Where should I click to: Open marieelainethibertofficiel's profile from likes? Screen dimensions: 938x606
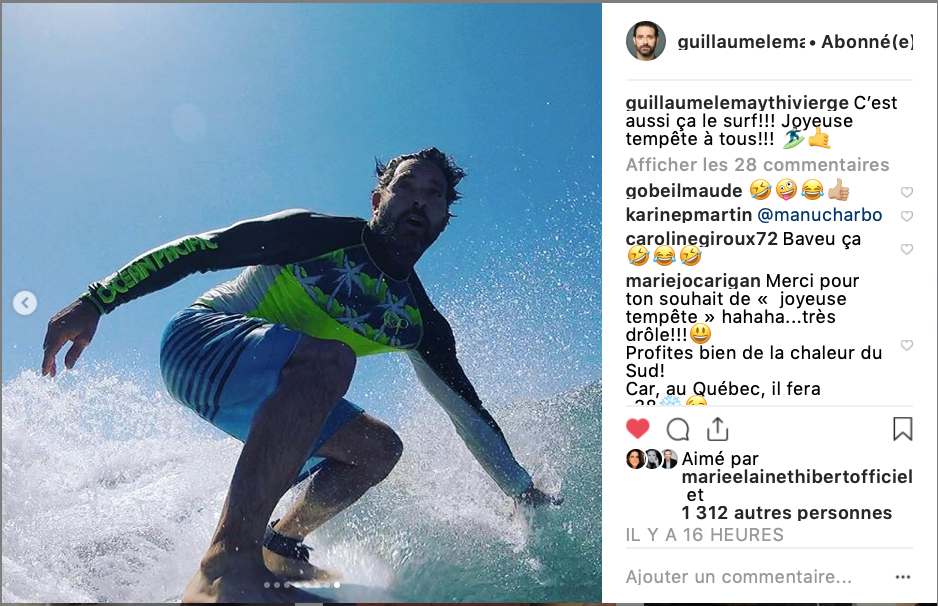pos(797,477)
